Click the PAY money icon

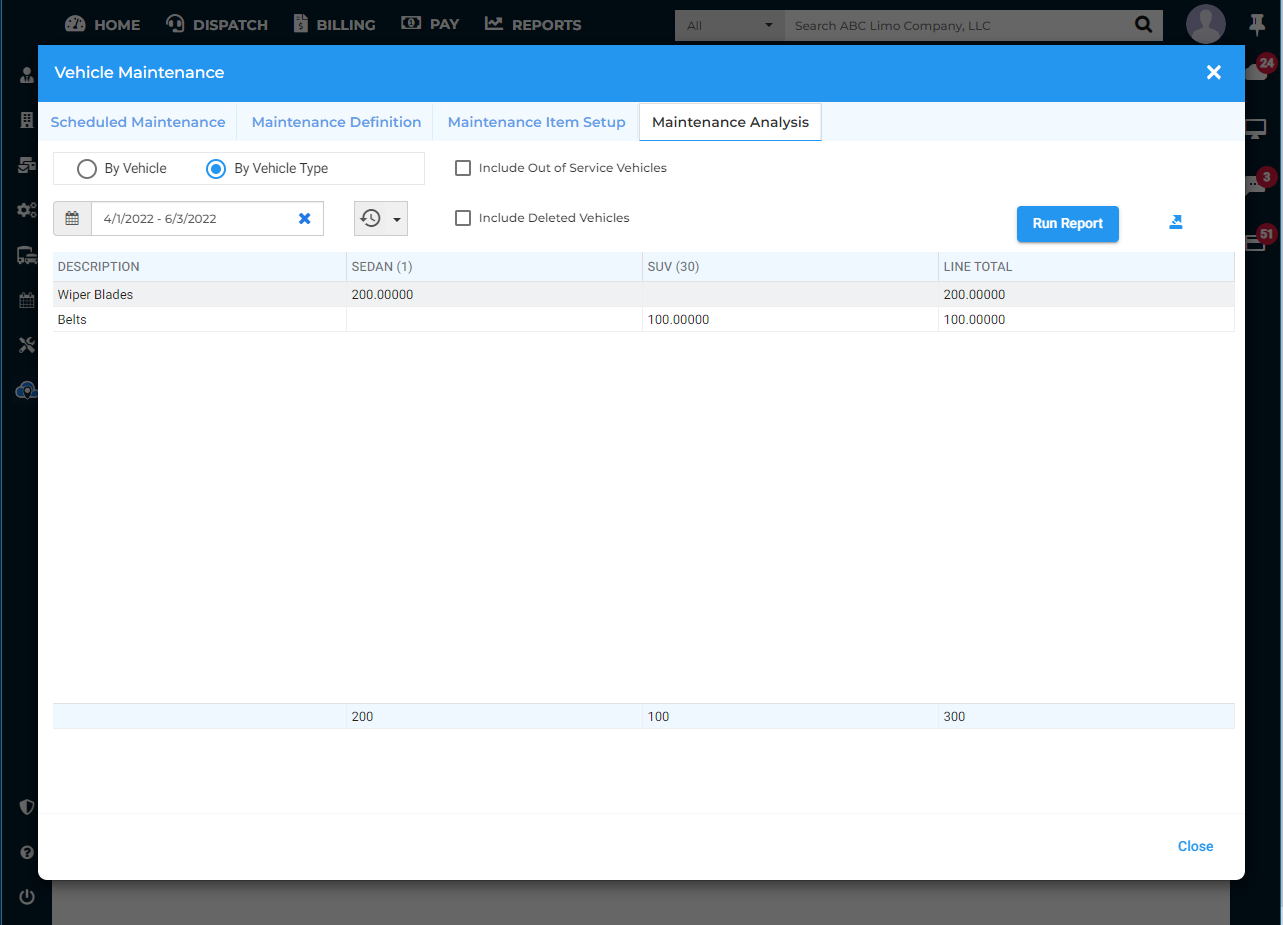click(x=411, y=23)
